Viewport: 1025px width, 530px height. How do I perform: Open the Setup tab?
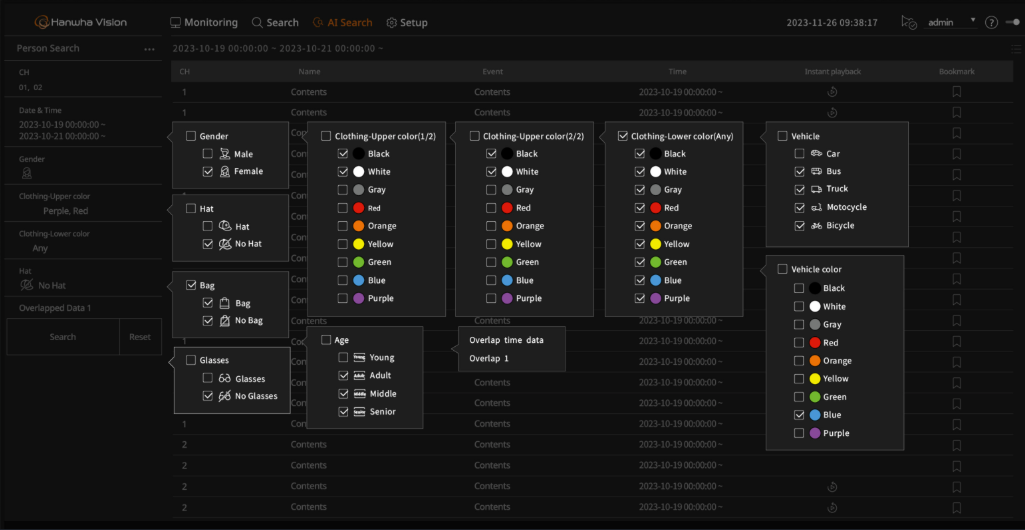point(407,22)
